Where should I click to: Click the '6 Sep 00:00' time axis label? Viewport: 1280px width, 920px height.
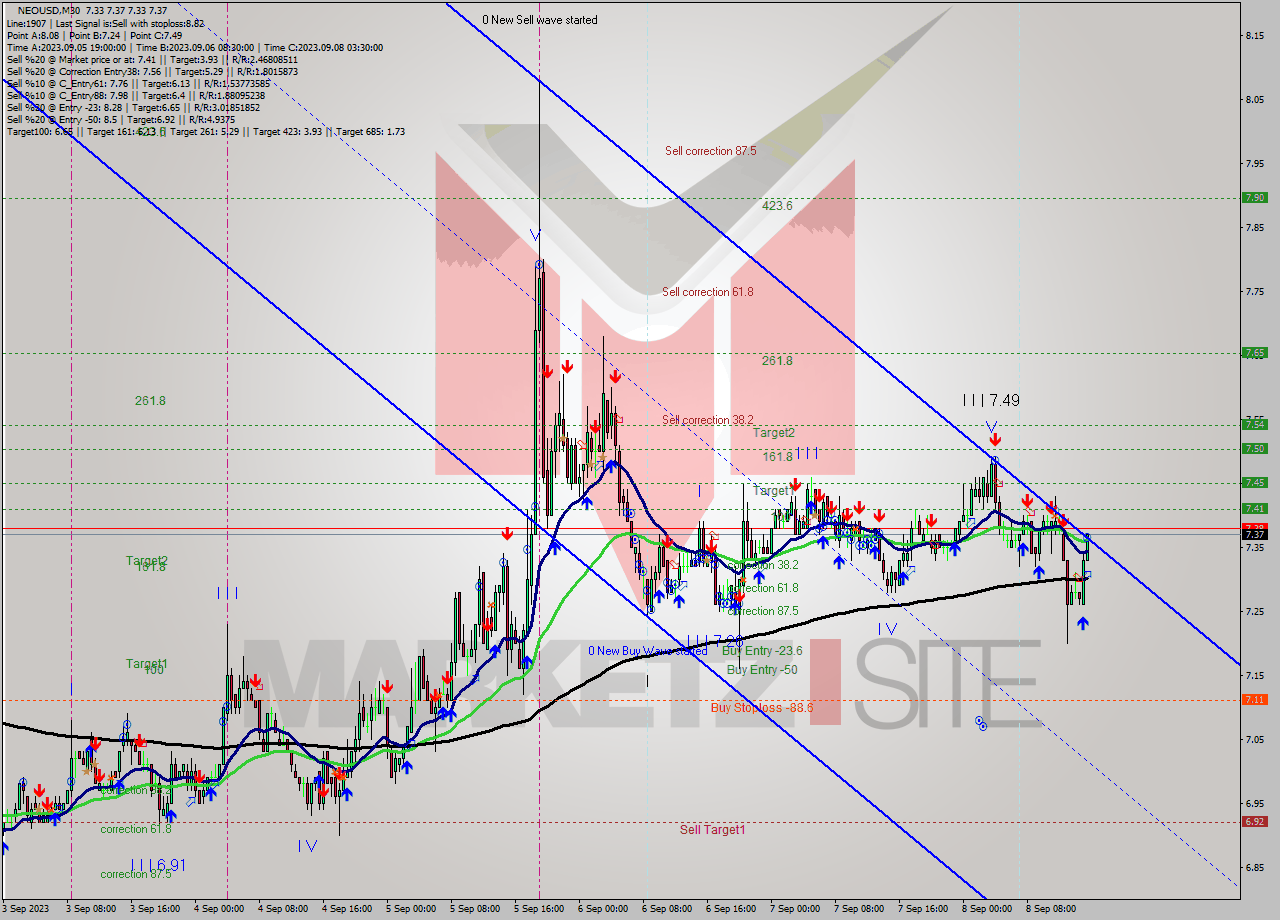[x=603, y=910]
